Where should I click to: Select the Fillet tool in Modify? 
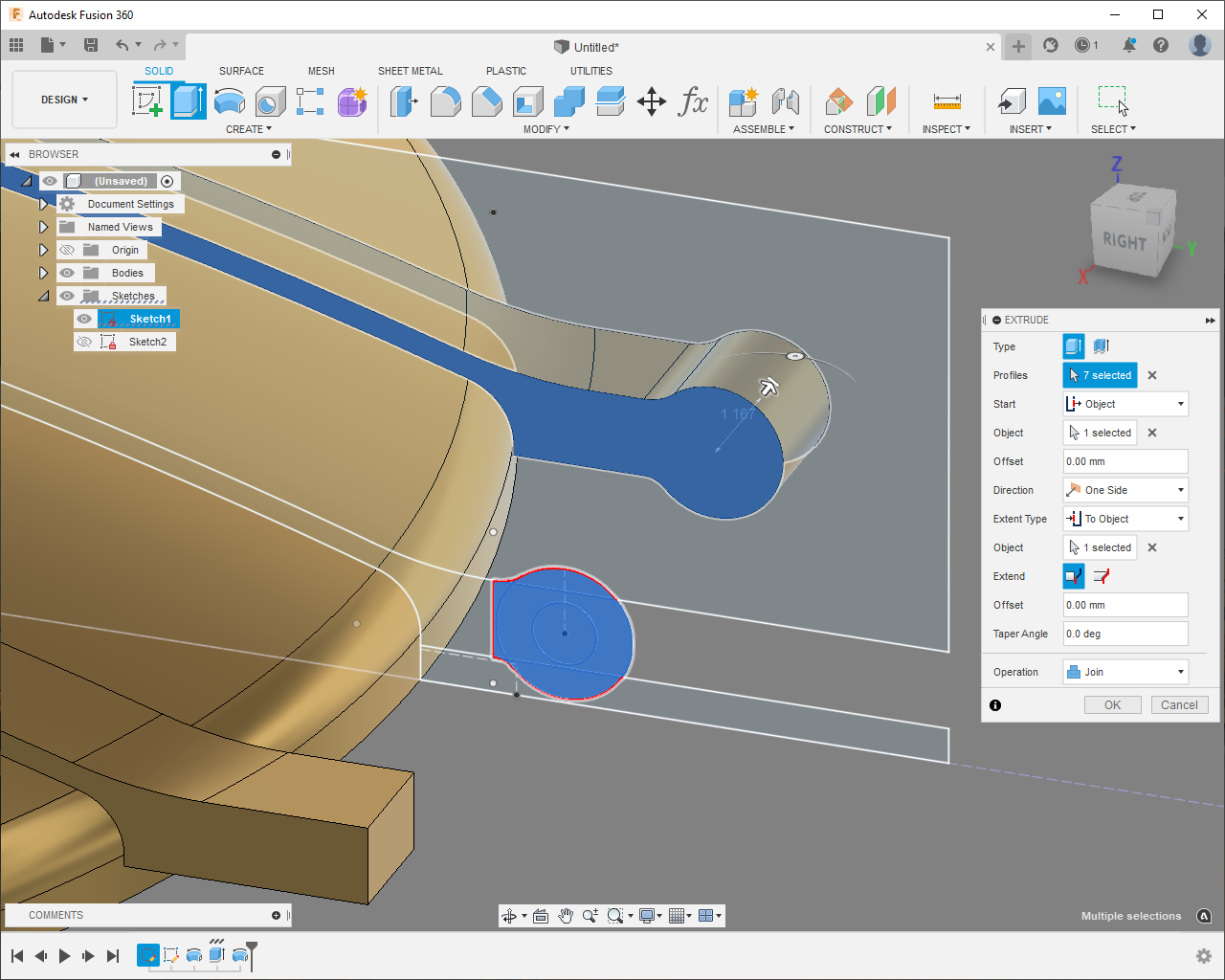click(445, 100)
